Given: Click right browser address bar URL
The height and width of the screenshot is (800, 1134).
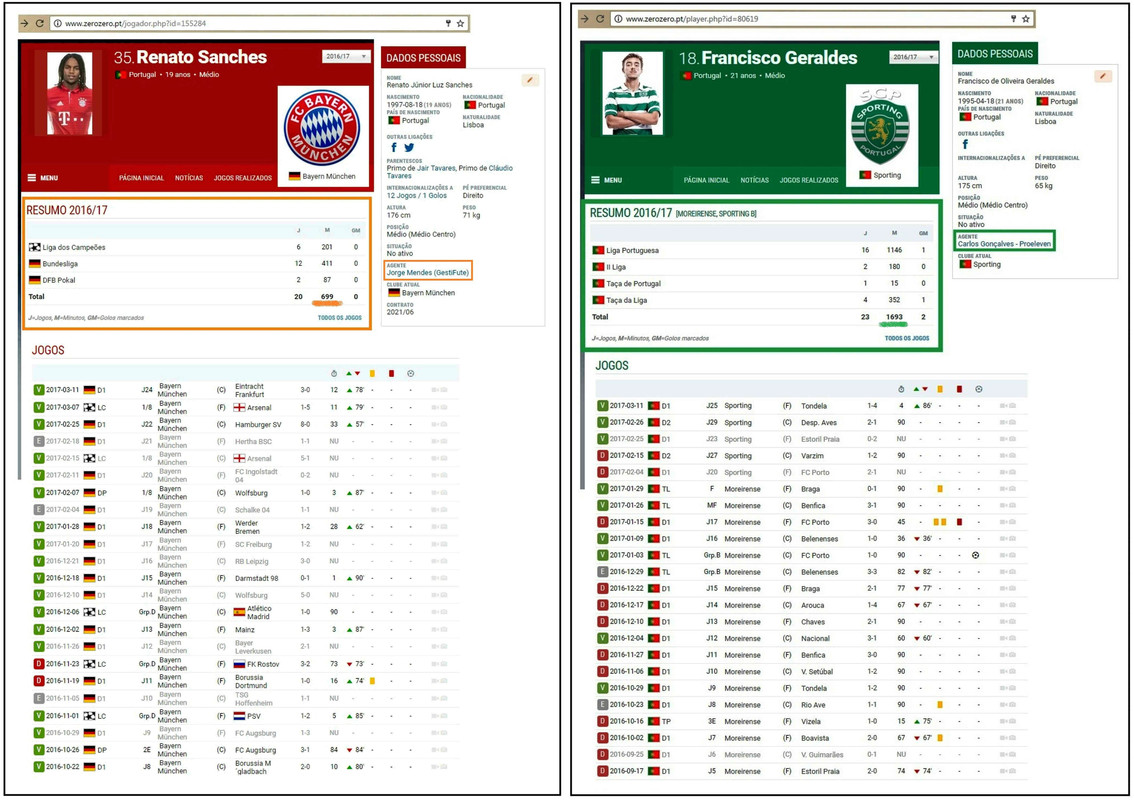Looking at the screenshot, I should 692,19.
